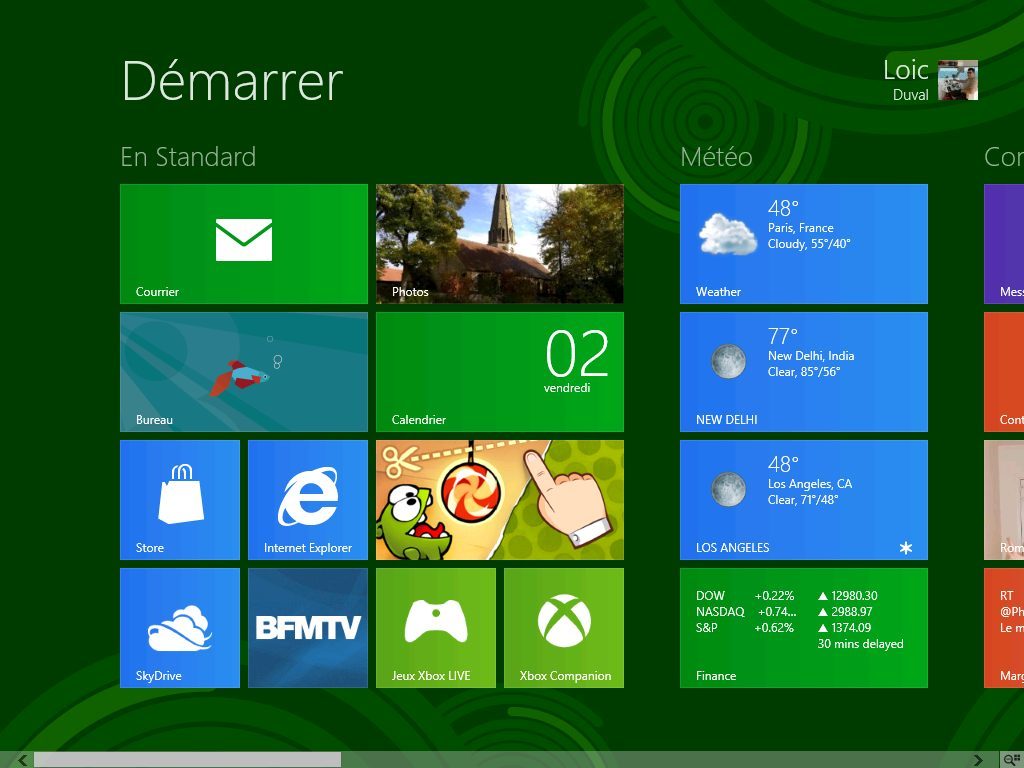Launch the Store app tile

pos(180,499)
